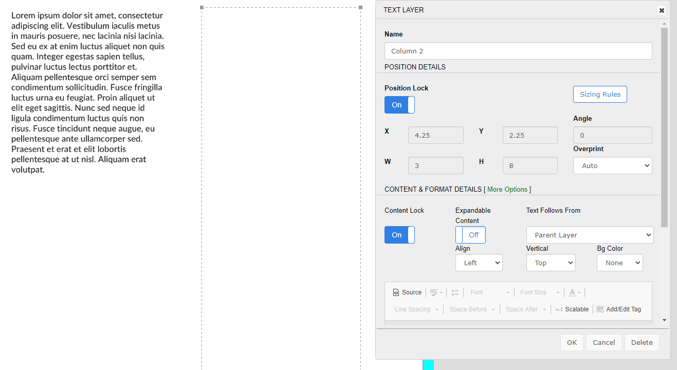Open the Overprint dropdown set to Auto

612,165
